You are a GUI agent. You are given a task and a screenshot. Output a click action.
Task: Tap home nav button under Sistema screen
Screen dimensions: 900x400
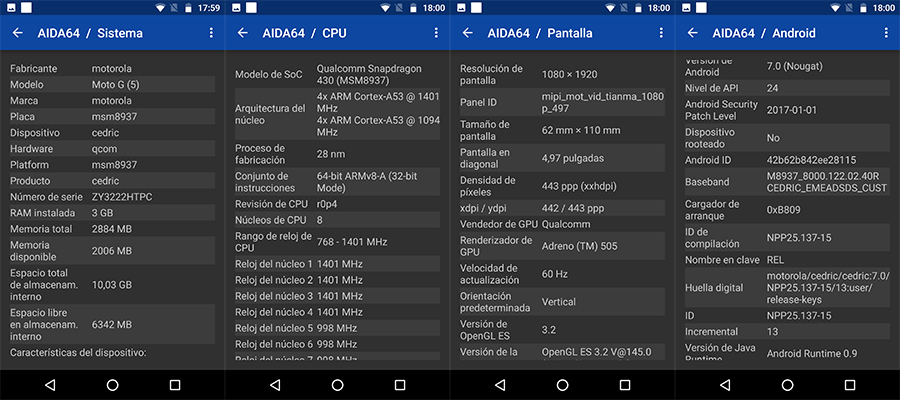[x=112, y=385]
